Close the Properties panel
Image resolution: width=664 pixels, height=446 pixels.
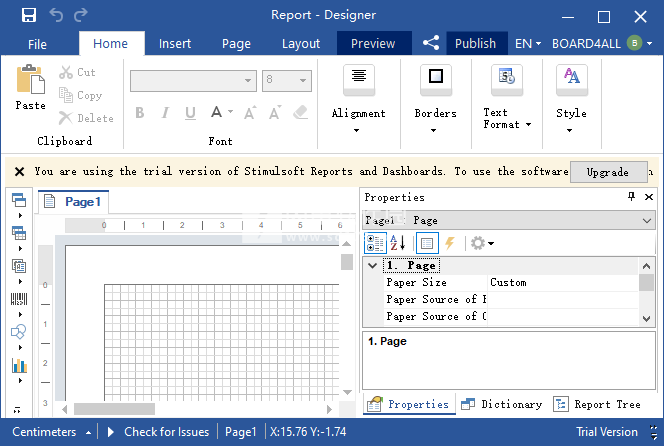pyautogui.click(x=649, y=197)
